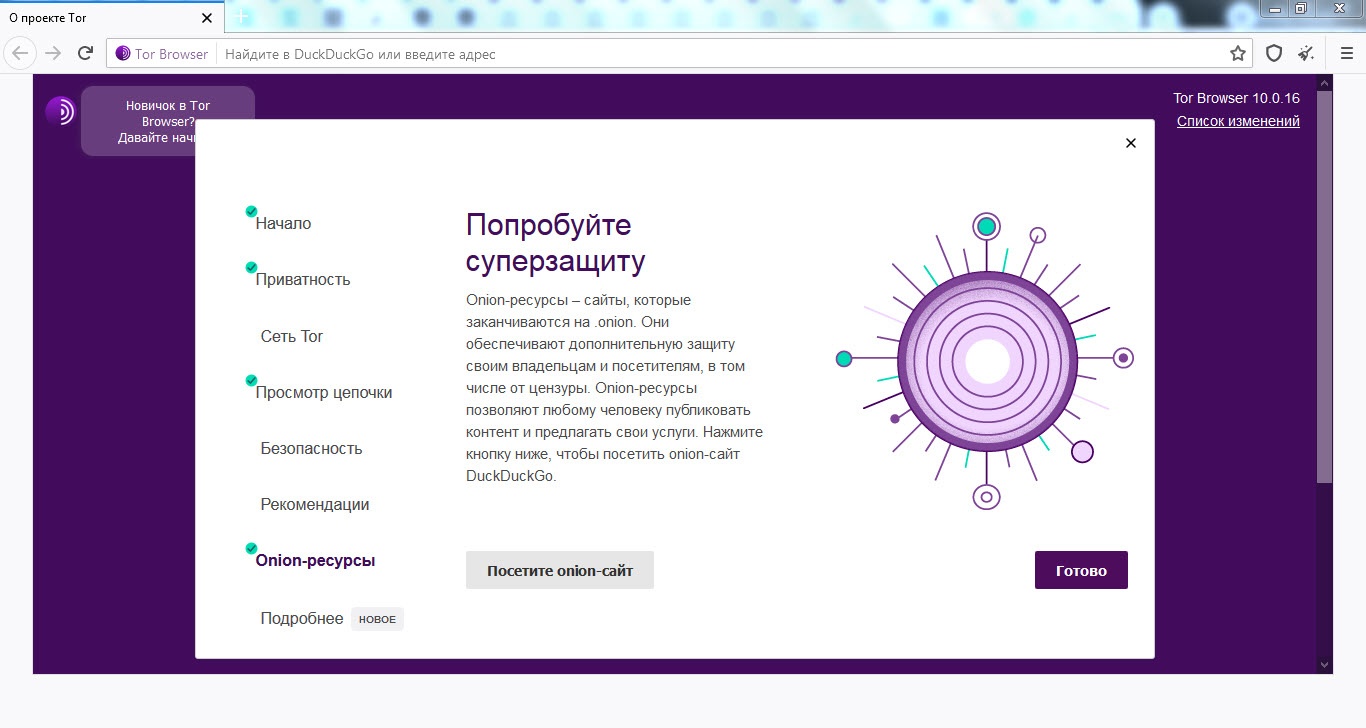This screenshot has width=1366, height=728.
Task: Open the Список изменений link
Action: click(1238, 121)
